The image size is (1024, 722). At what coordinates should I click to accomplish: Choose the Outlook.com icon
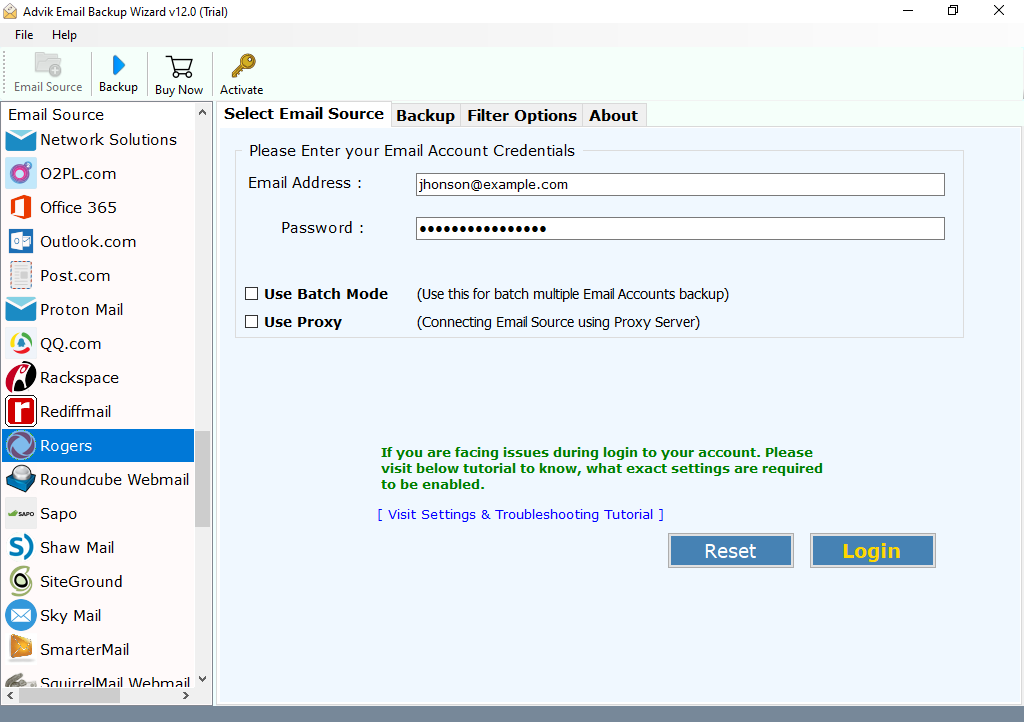tap(21, 242)
